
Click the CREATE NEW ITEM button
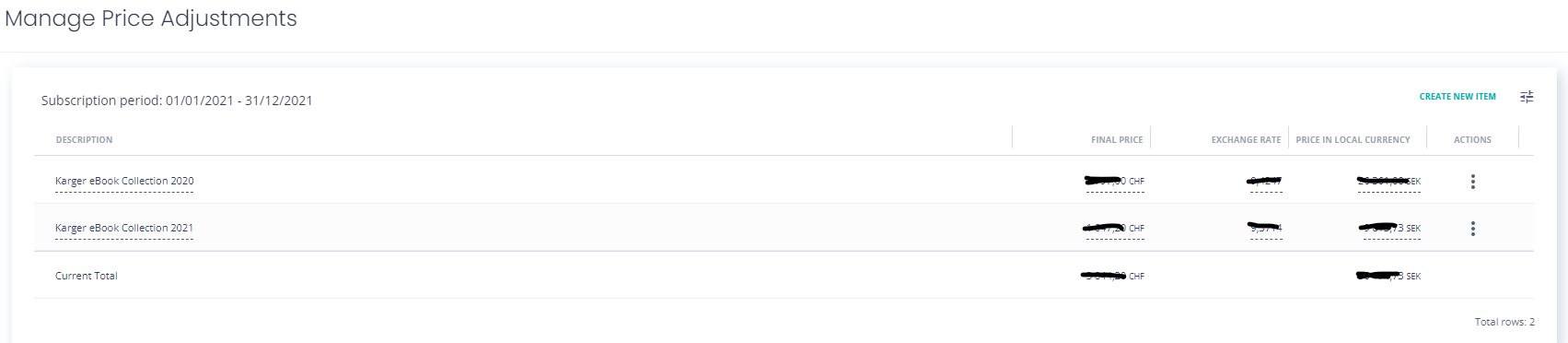[x=1458, y=97]
